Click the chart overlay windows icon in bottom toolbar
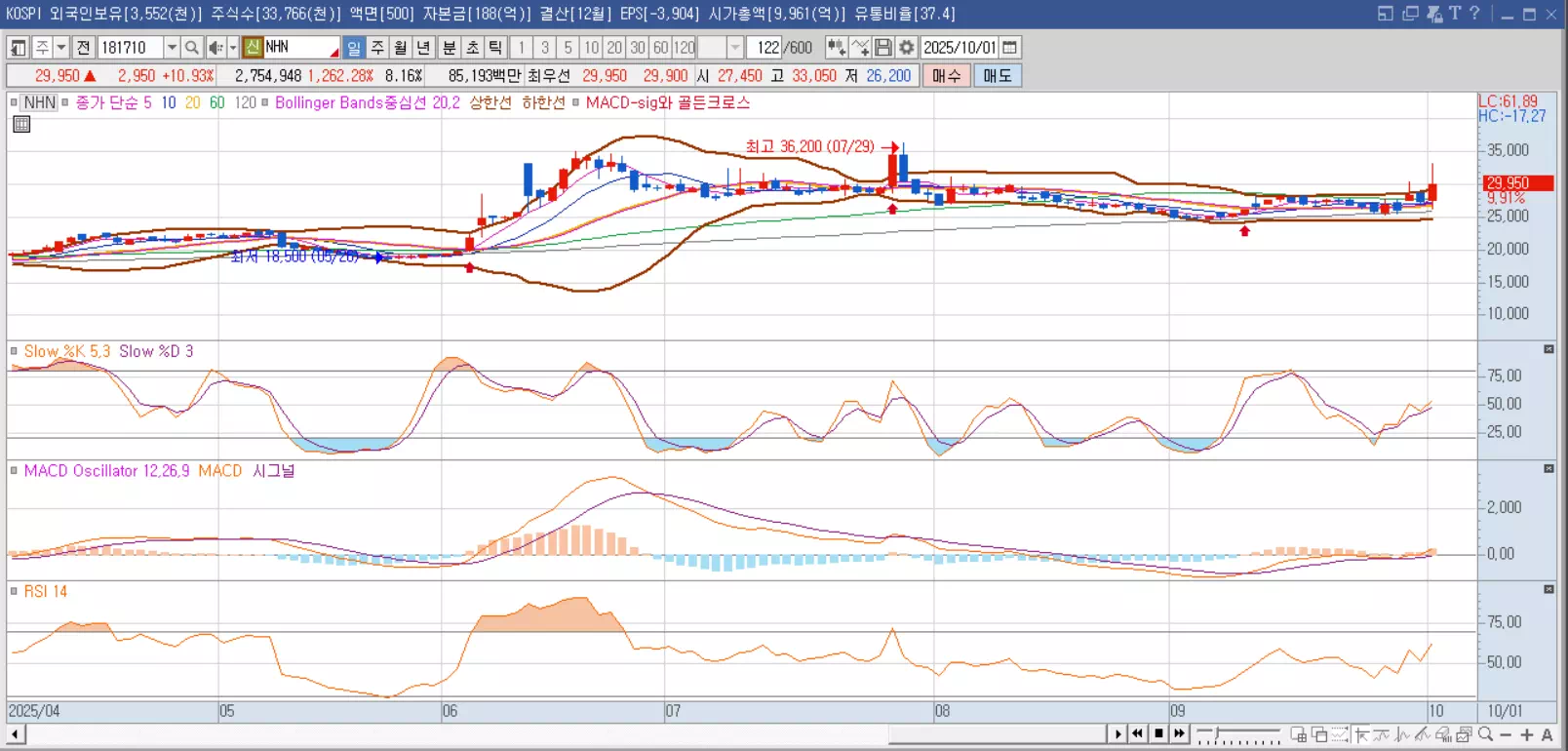The image size is (1568, 751). point(1319,734)
